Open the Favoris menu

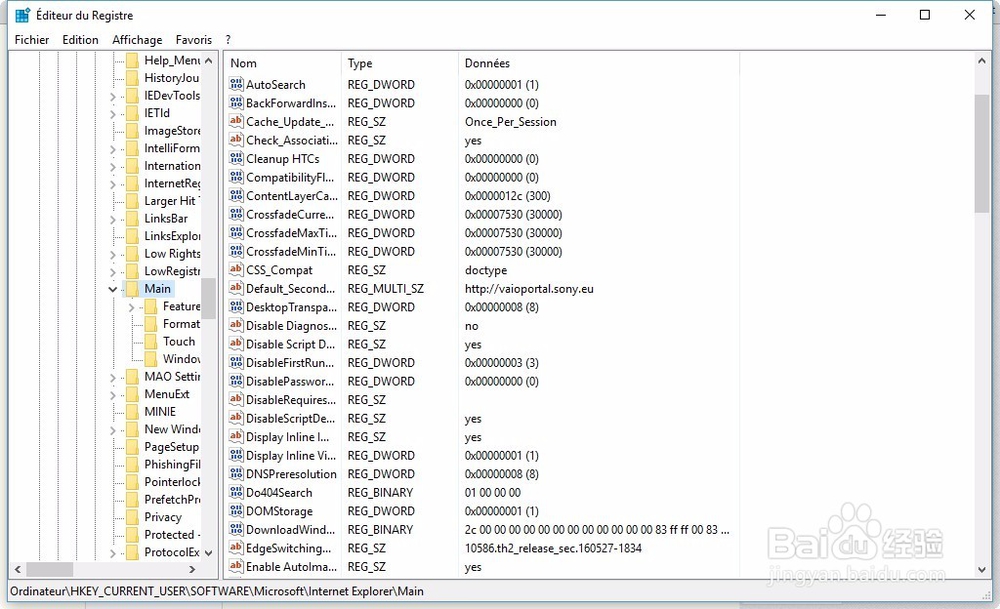[x=194, y=40]
